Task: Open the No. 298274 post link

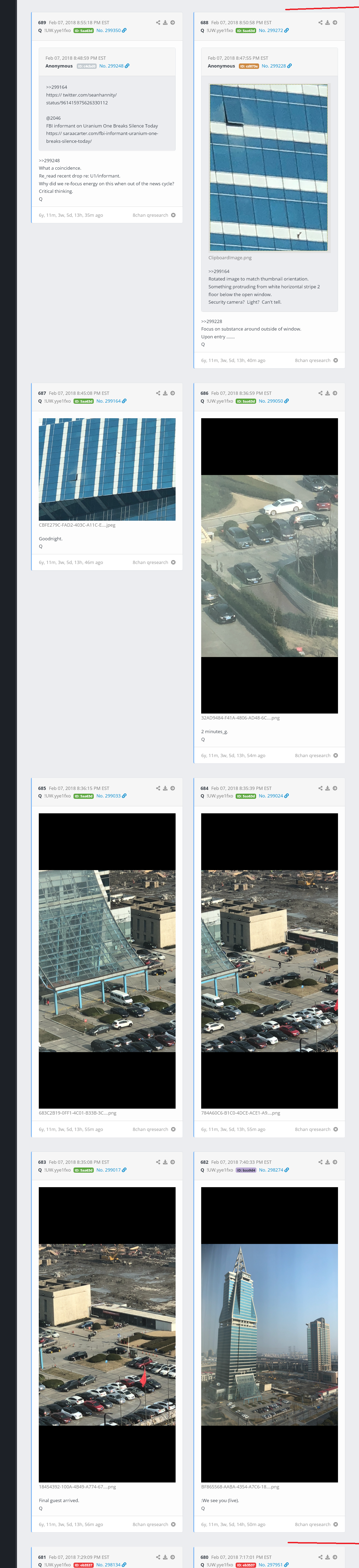Action: pyautogui.click(x=273, y=1170)
